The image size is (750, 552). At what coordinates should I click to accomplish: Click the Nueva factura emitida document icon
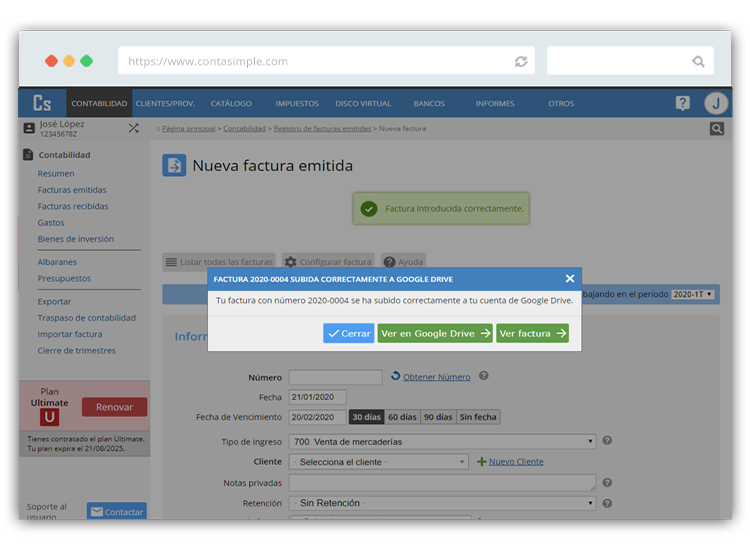tap(174, 166)
